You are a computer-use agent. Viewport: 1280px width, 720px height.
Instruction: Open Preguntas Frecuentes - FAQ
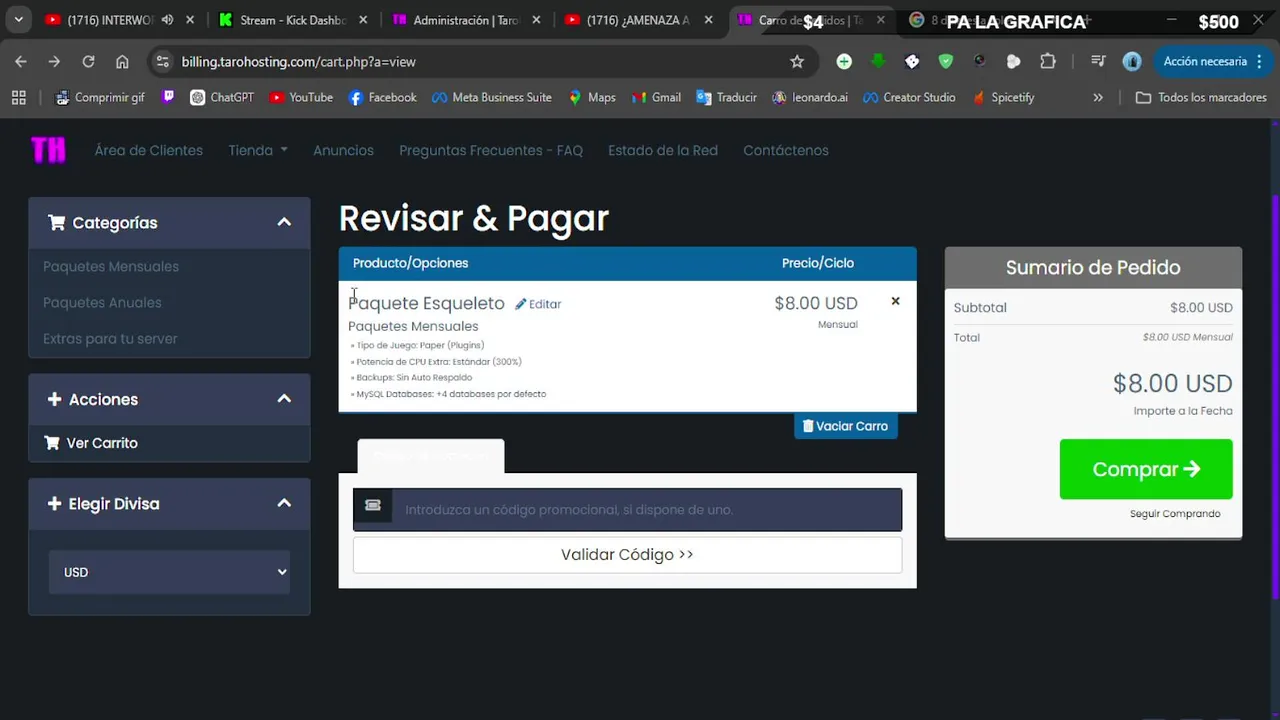click(491, 150)
